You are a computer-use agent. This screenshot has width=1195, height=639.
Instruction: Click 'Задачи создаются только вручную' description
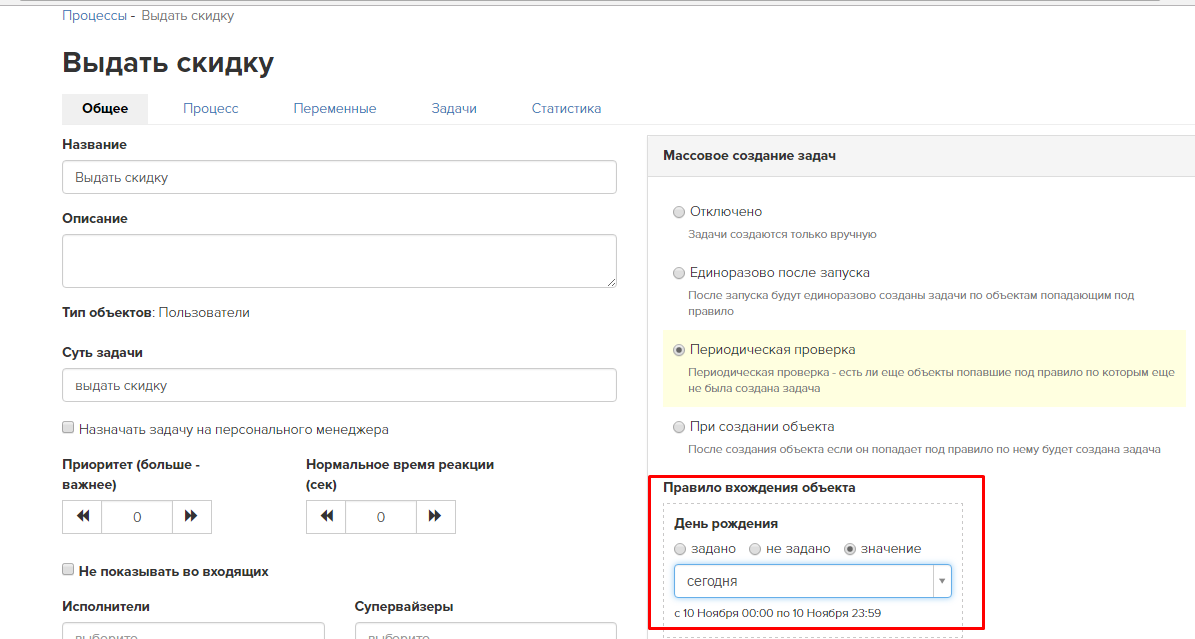pyautogui.click(x=782, y=234)
